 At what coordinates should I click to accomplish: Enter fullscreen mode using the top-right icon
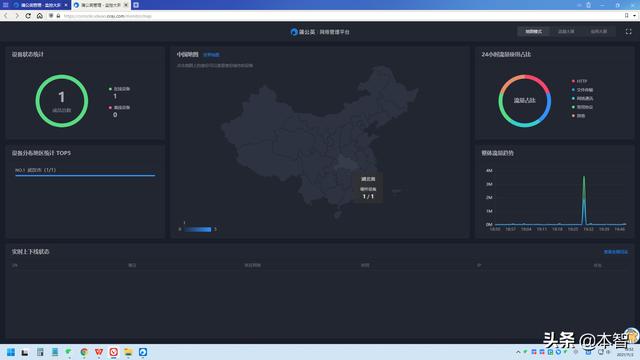629,31
